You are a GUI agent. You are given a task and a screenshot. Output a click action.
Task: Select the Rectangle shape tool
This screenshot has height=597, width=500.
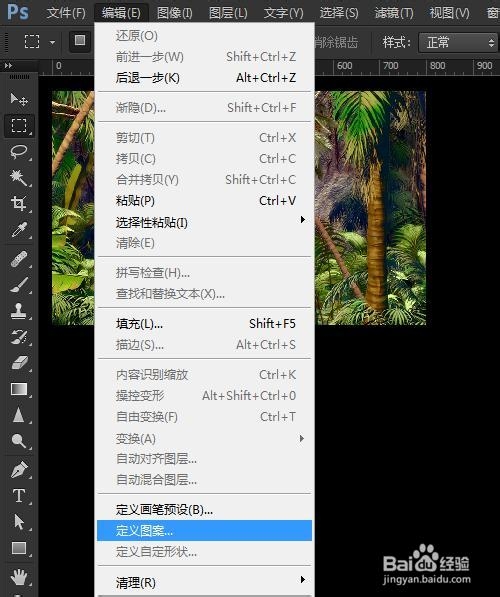coord(19,548)
